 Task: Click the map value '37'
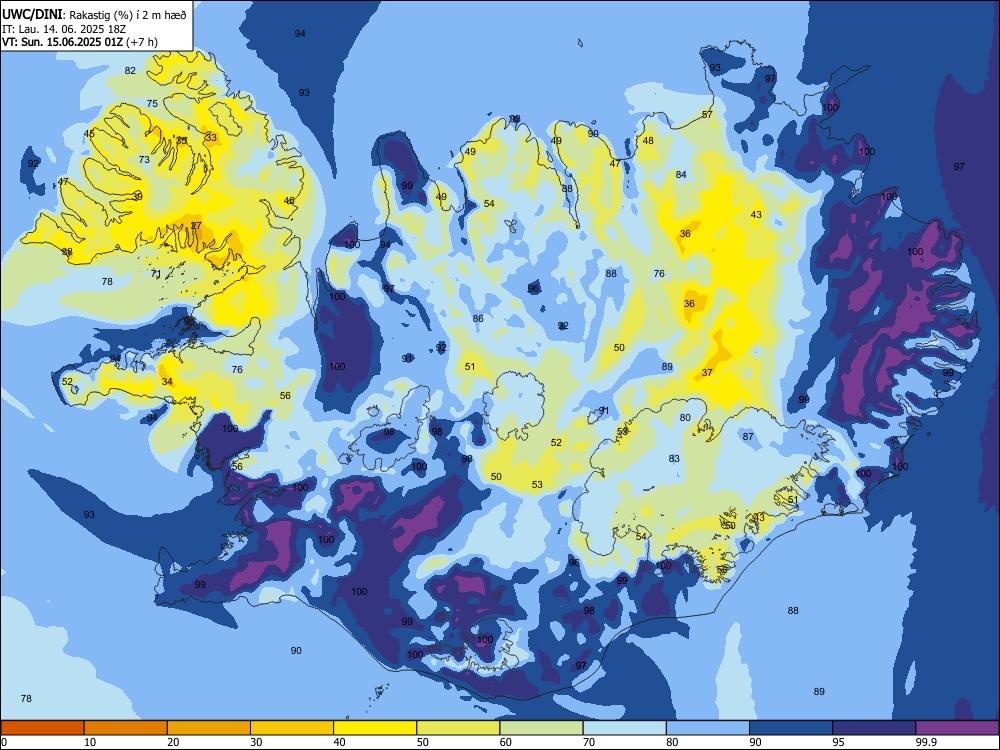coord(707,372)
